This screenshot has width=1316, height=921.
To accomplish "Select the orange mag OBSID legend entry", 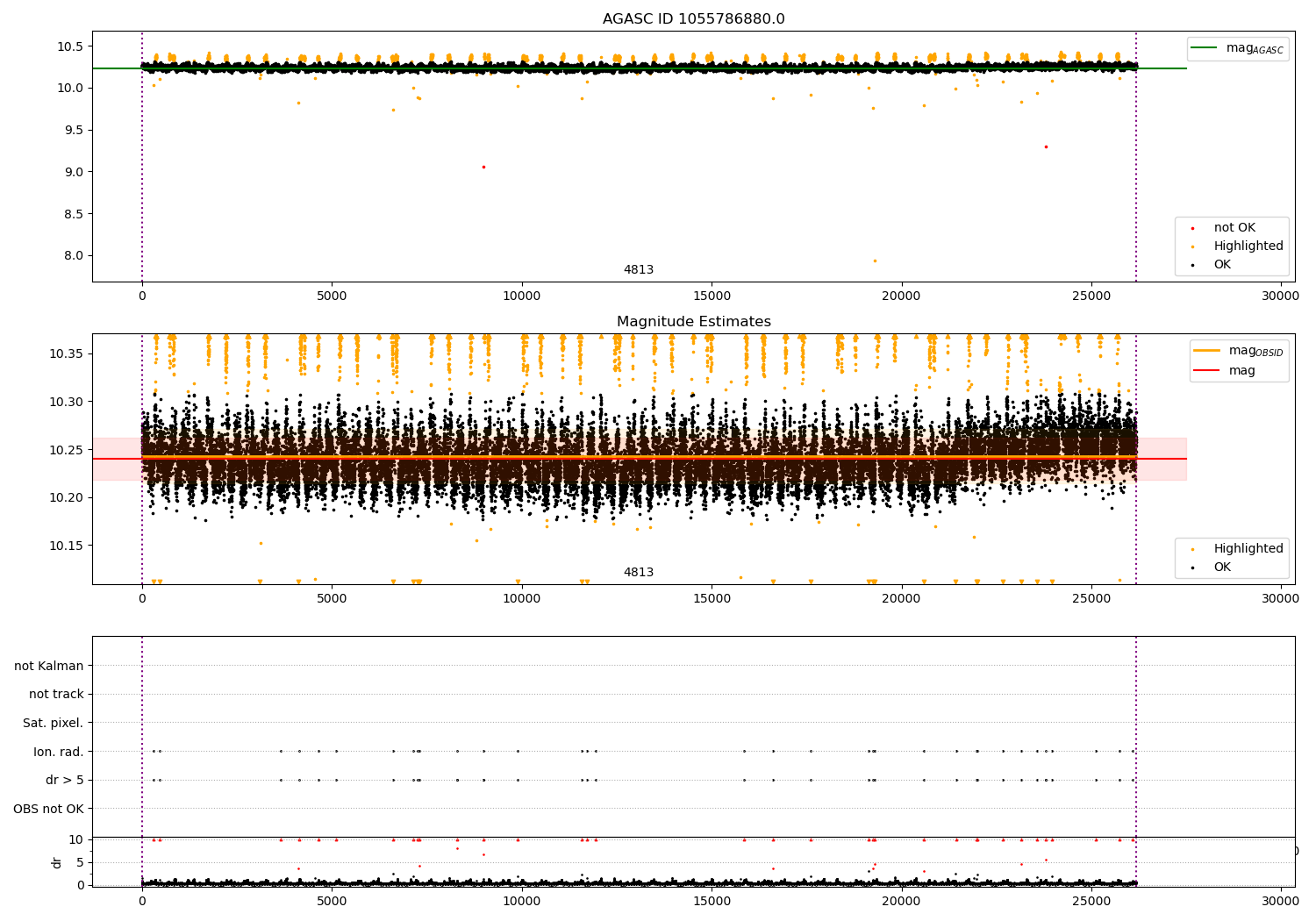I will [1237, 351].
